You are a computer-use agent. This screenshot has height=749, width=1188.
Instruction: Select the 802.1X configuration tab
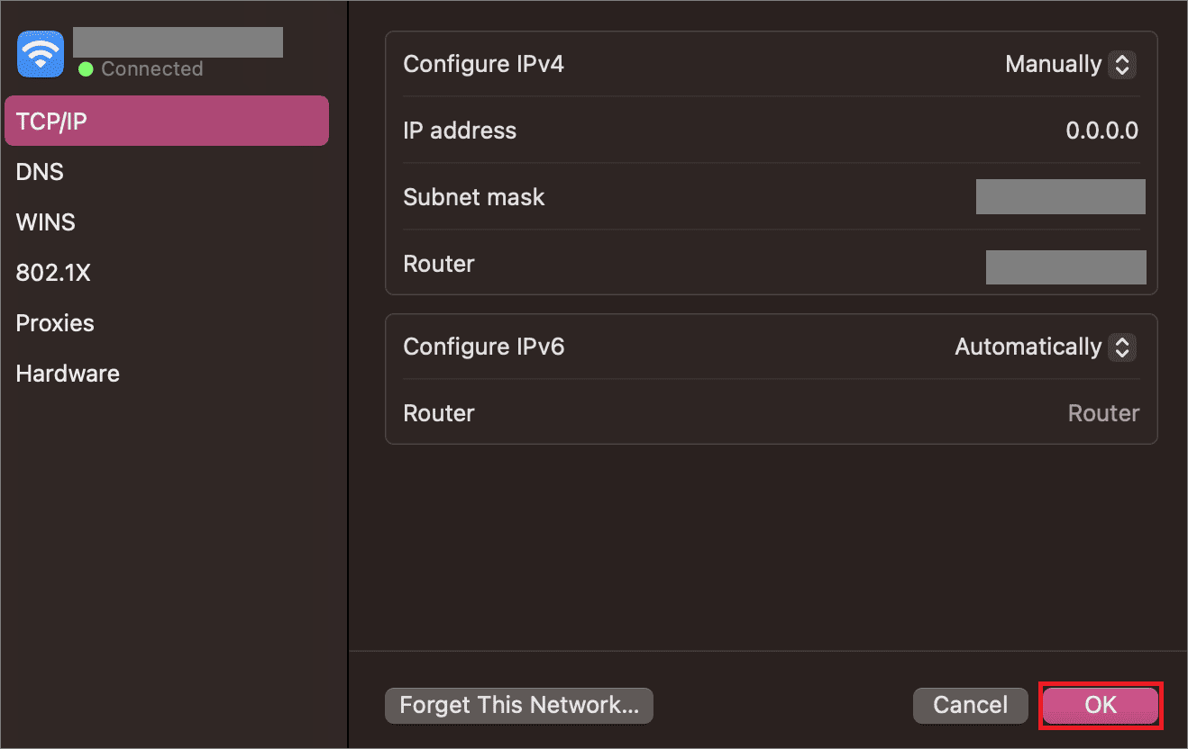coord(53,271)
